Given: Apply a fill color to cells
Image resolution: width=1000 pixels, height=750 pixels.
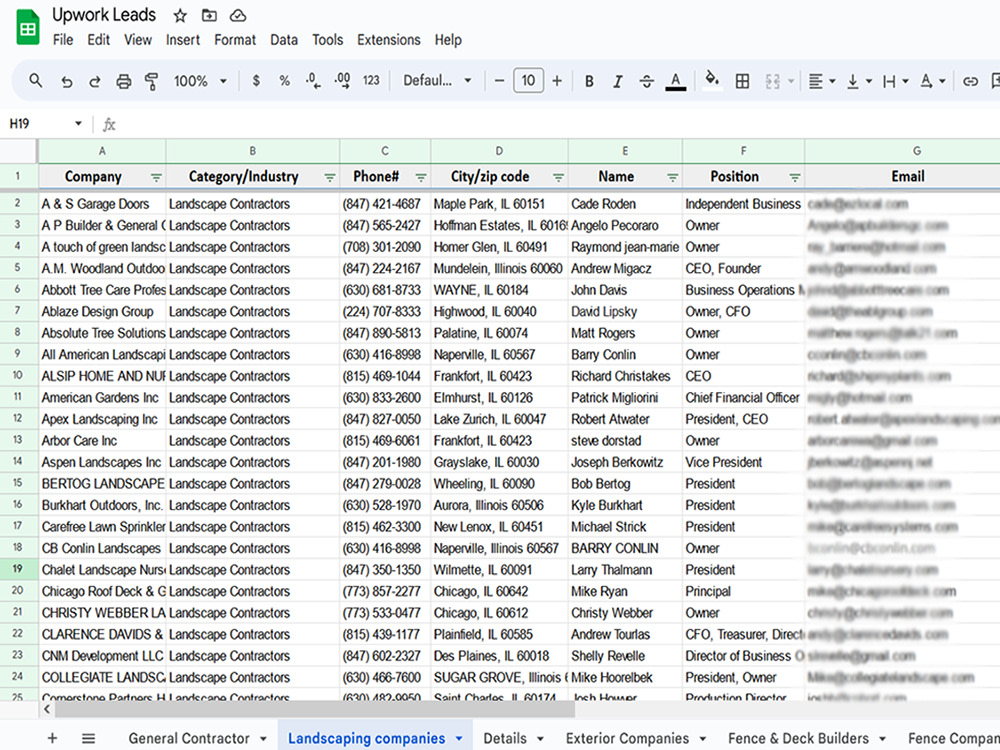Looking at the screenshot, I should pyautogui.click(x=711, y=80).
